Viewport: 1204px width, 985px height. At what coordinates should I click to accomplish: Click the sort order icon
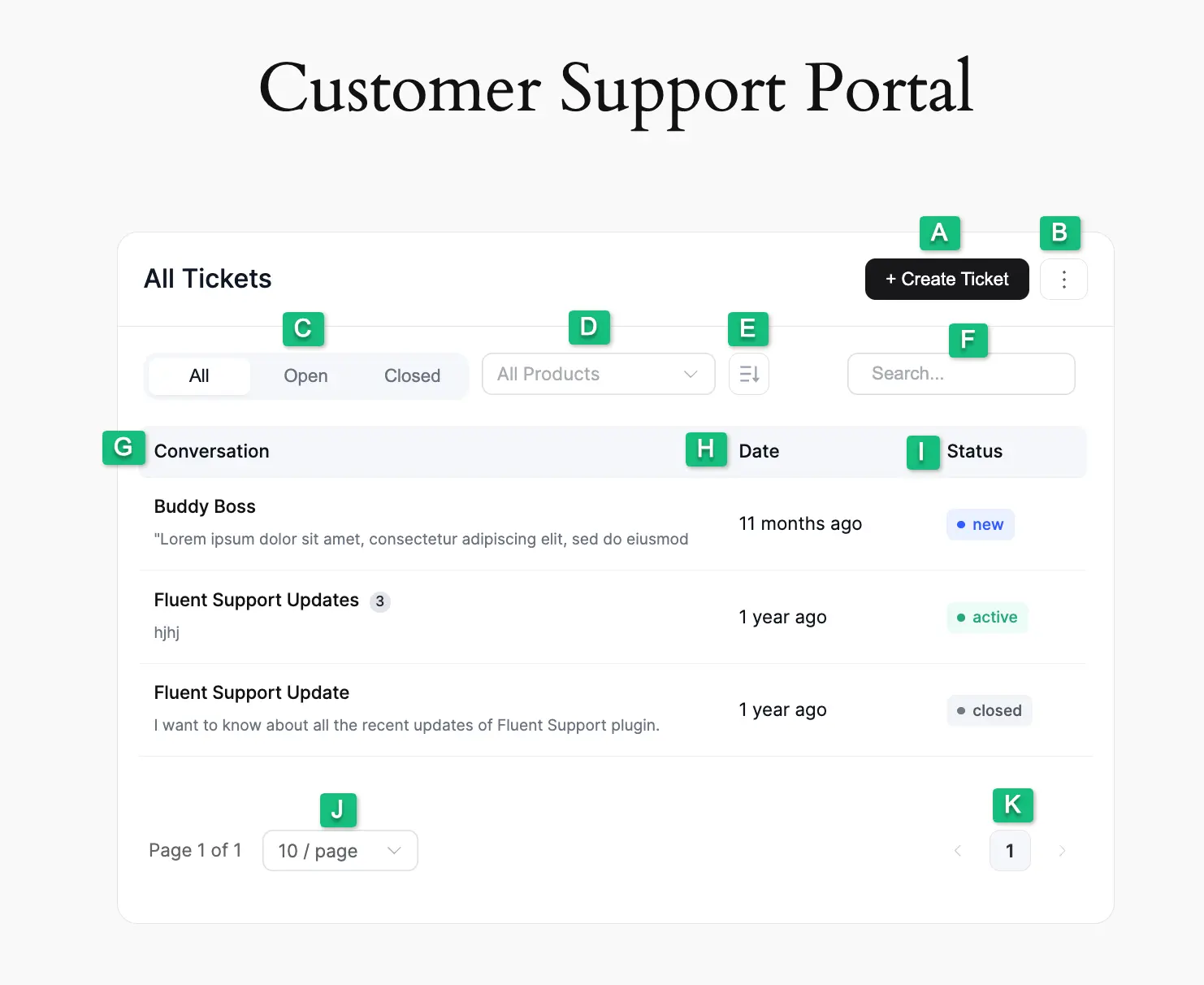(x=748, y=374)
